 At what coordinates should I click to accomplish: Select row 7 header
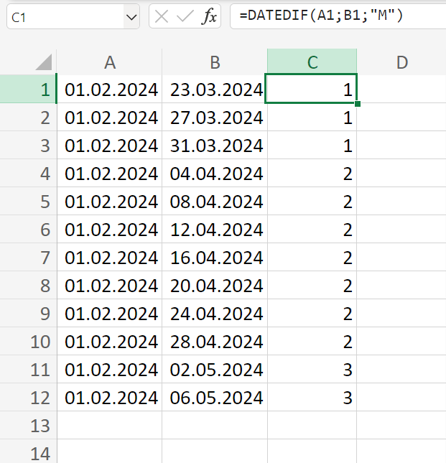click(28, 257)
